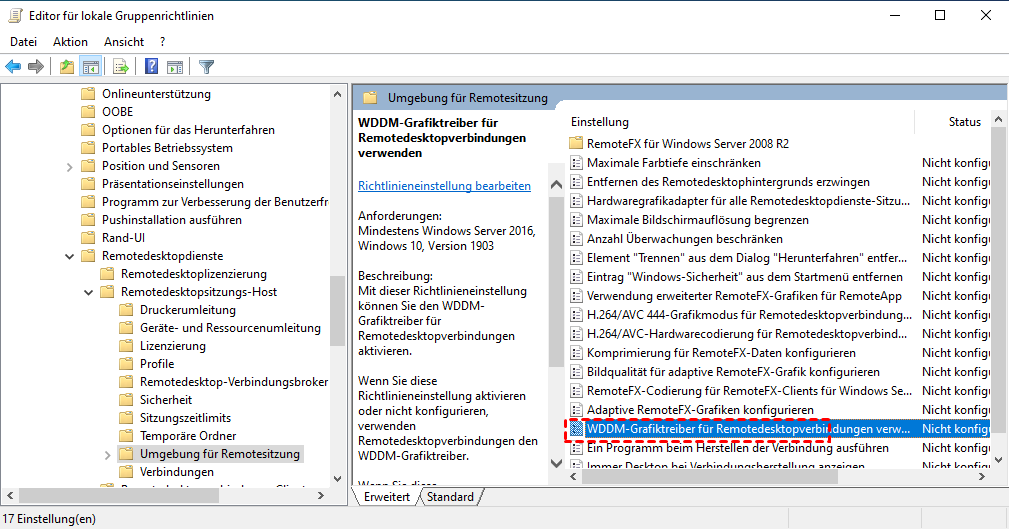Select Maximale Farbtiefe einschränken policy setting

[673, 162]
